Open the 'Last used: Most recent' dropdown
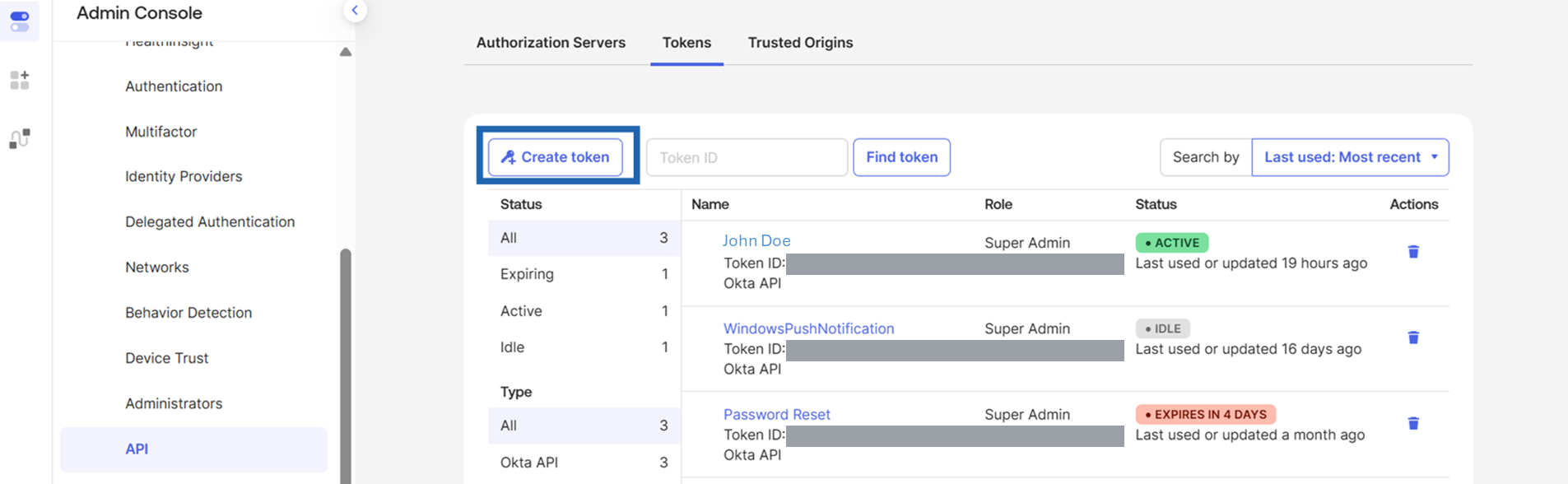The width and height of the screenshot is (1568, 484). click(x=1350, y=157)
